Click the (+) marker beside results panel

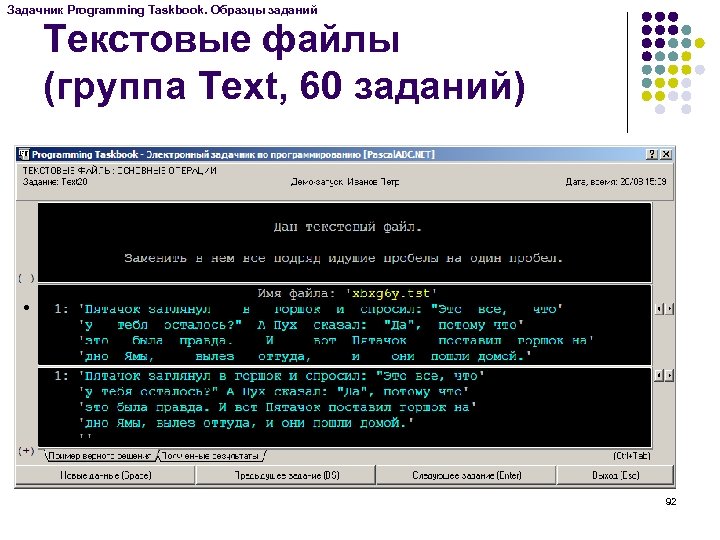point(26,451)
